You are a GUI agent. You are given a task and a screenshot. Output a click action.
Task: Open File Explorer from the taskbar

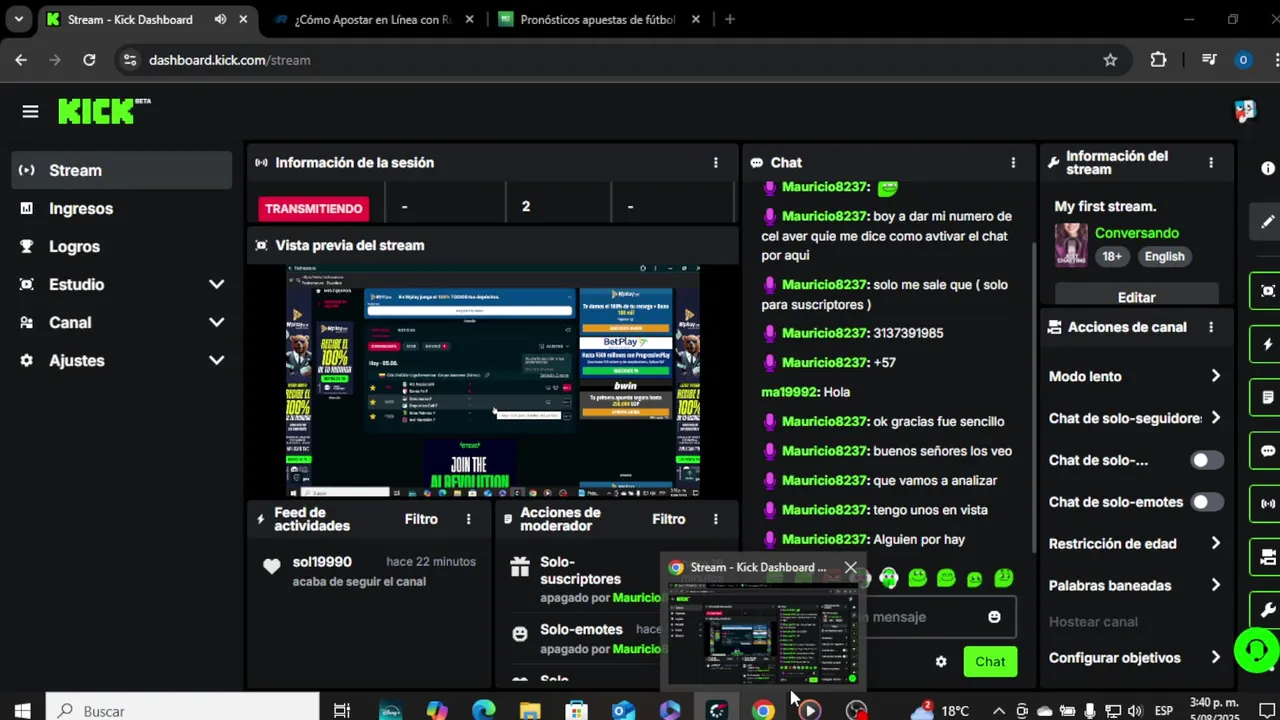click(x=530, y=711)
